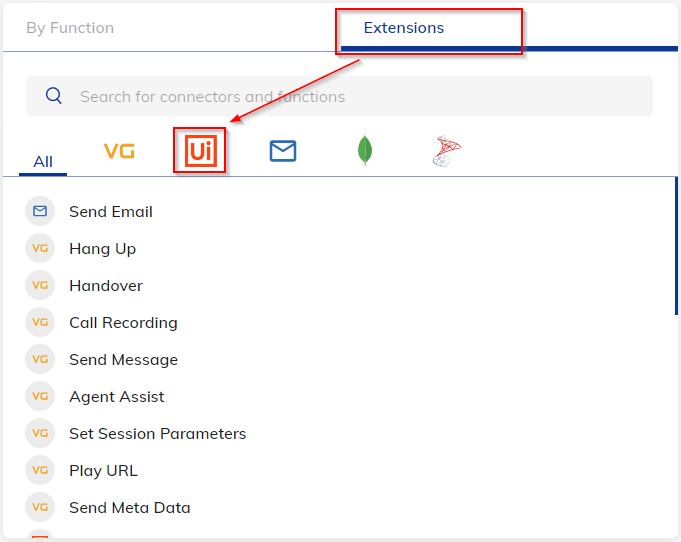Select the All filter tab
The image size is (681, 542).
43,162
